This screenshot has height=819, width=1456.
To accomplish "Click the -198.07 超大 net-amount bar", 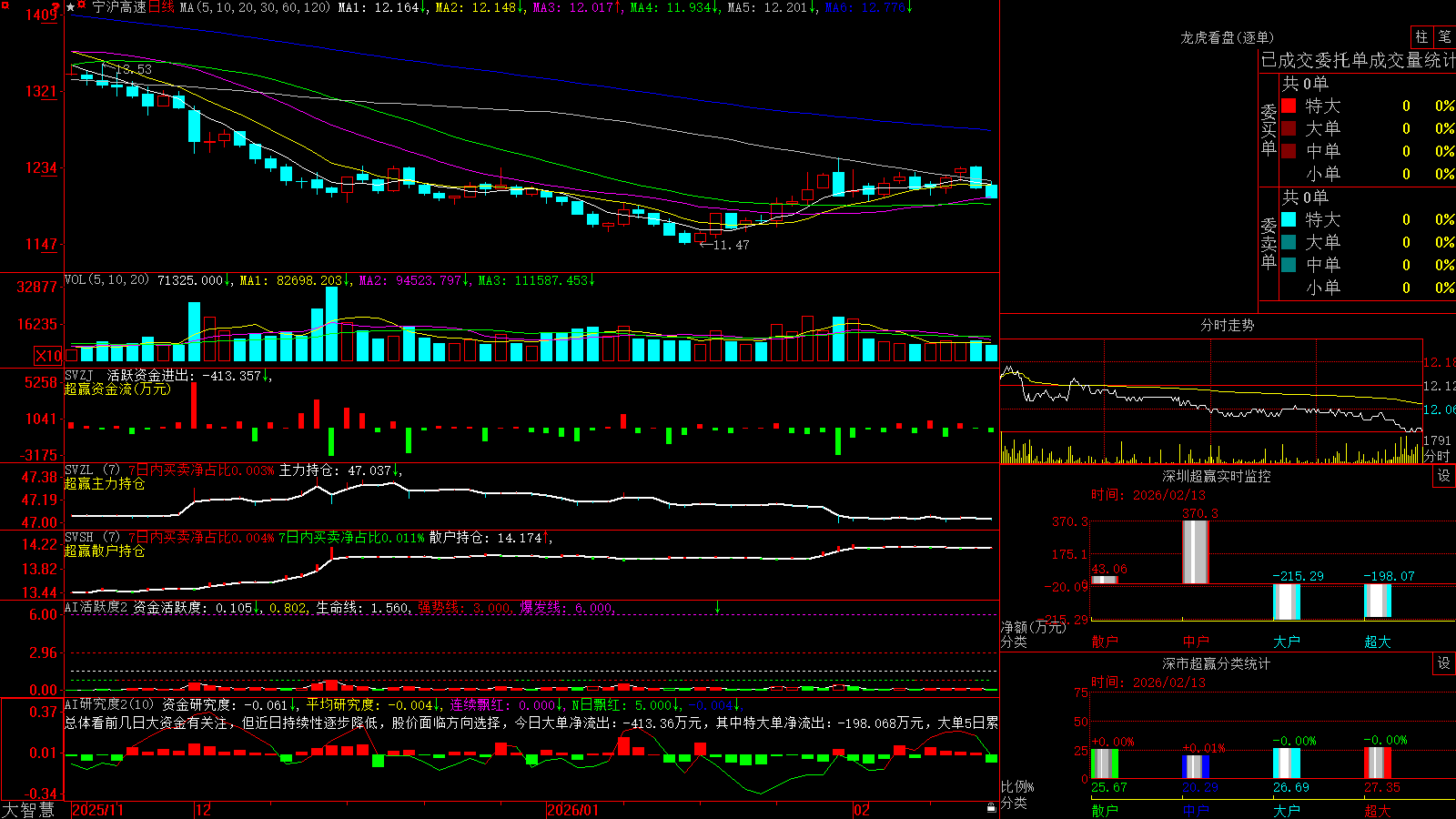I will tap(1378, 601).
